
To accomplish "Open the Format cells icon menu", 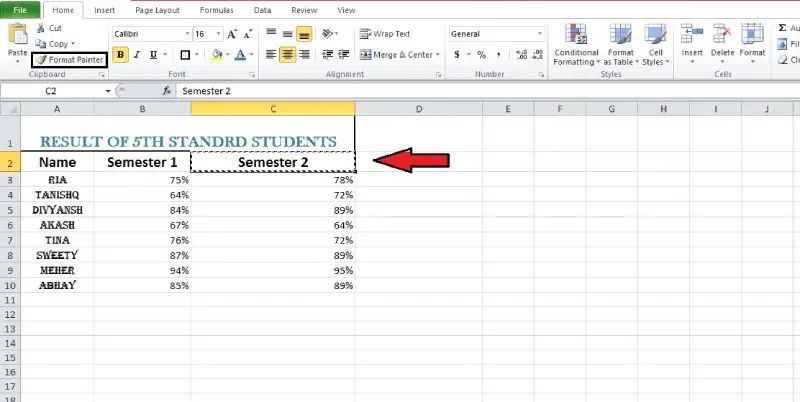I will (752, 34).
